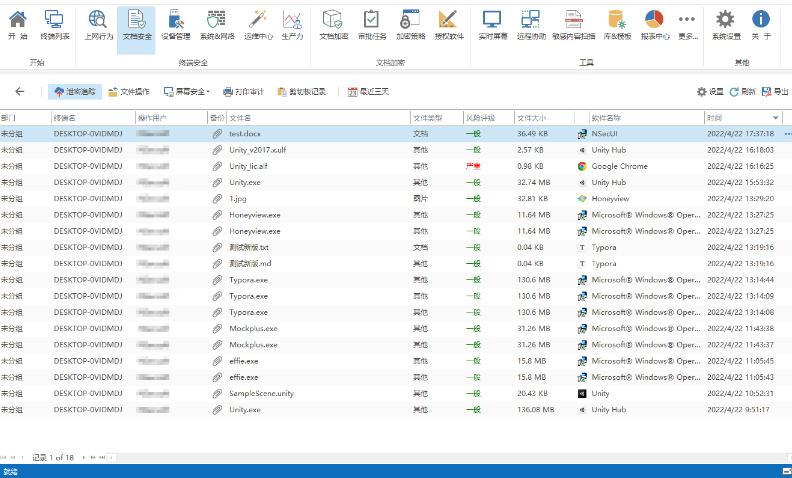
Task: Click the 刷新 refresh button
Action: click(742, 92)
